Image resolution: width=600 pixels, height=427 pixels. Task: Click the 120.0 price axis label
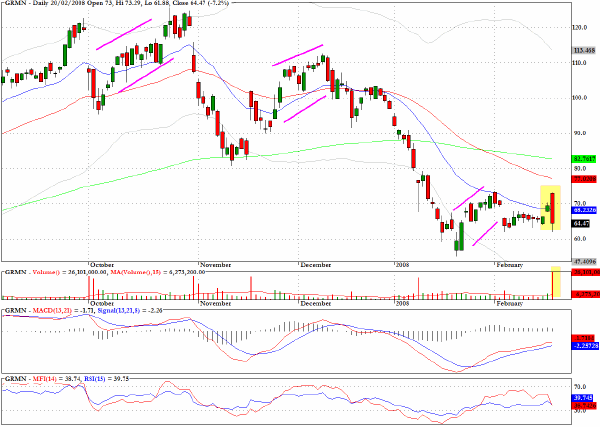tap(580, 28)
